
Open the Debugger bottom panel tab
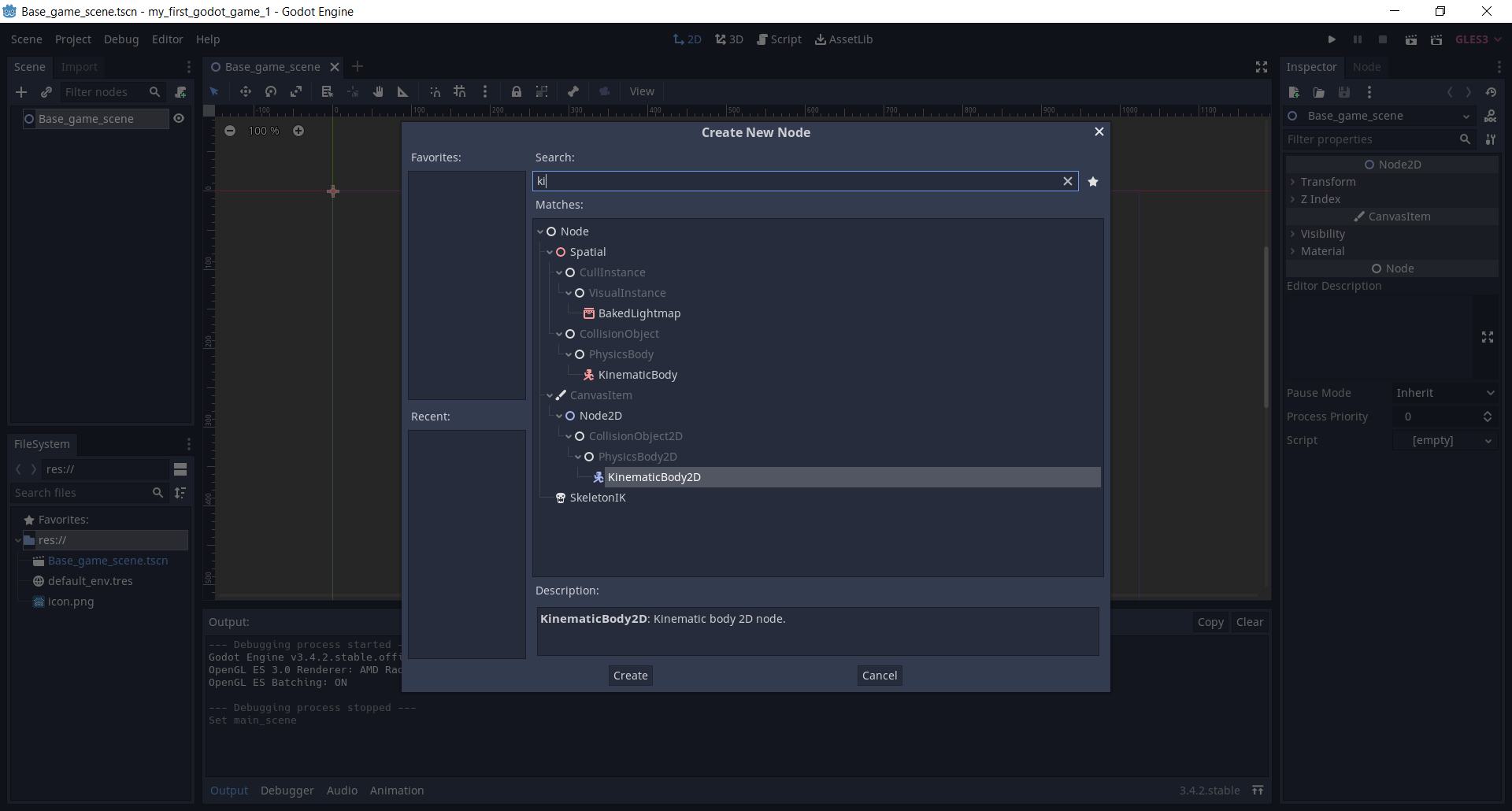click(287, 791)
